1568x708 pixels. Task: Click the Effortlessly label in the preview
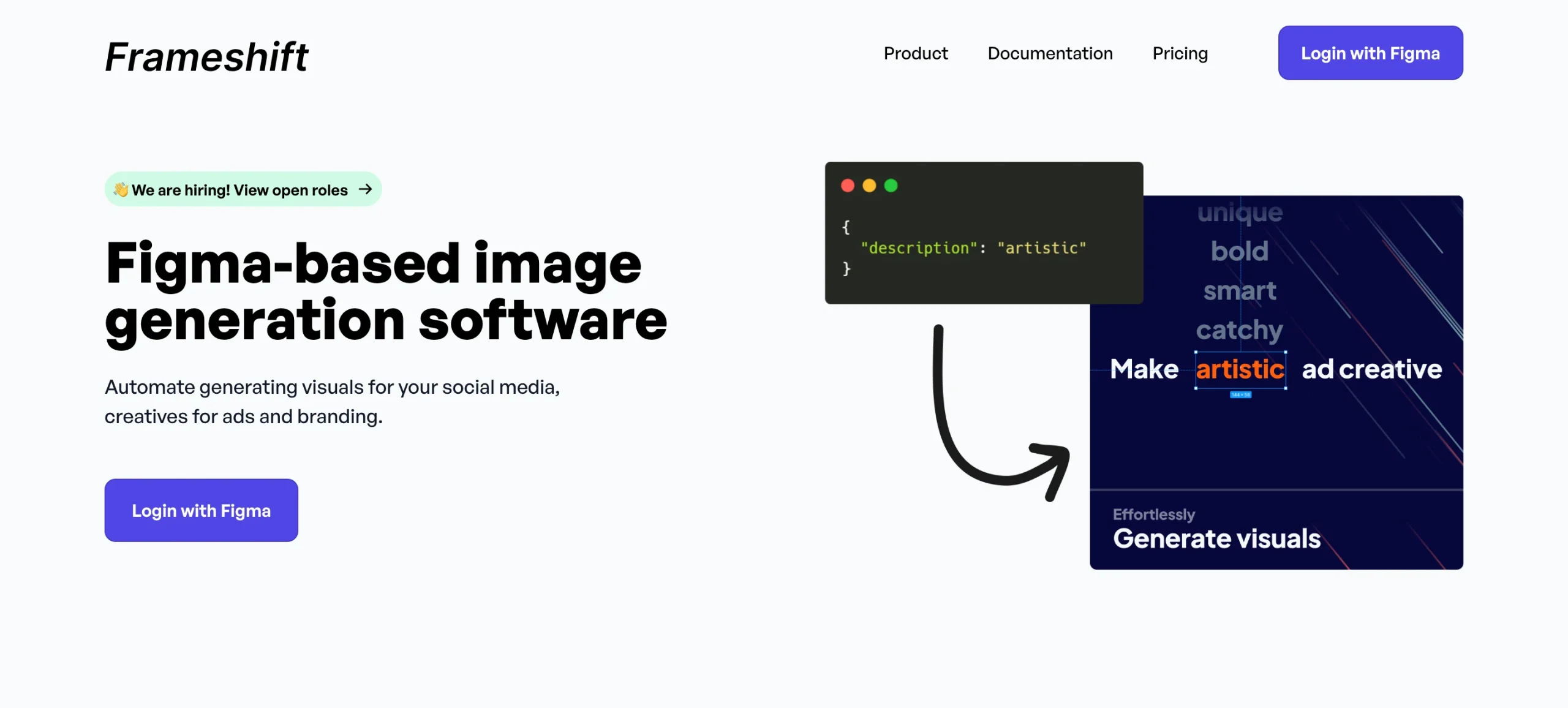[1154, 514]
